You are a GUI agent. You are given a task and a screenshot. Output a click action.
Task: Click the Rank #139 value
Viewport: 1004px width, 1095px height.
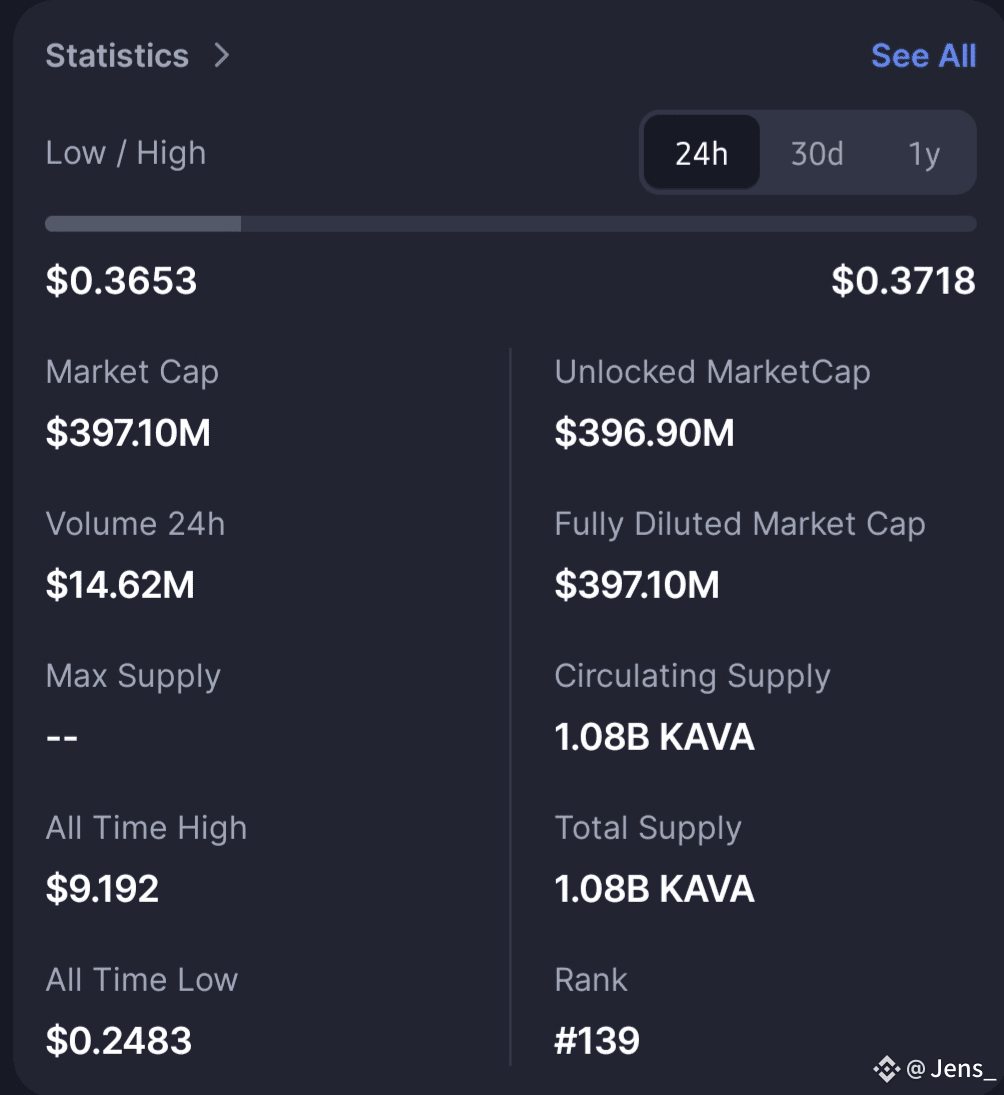coord(596,1041)
